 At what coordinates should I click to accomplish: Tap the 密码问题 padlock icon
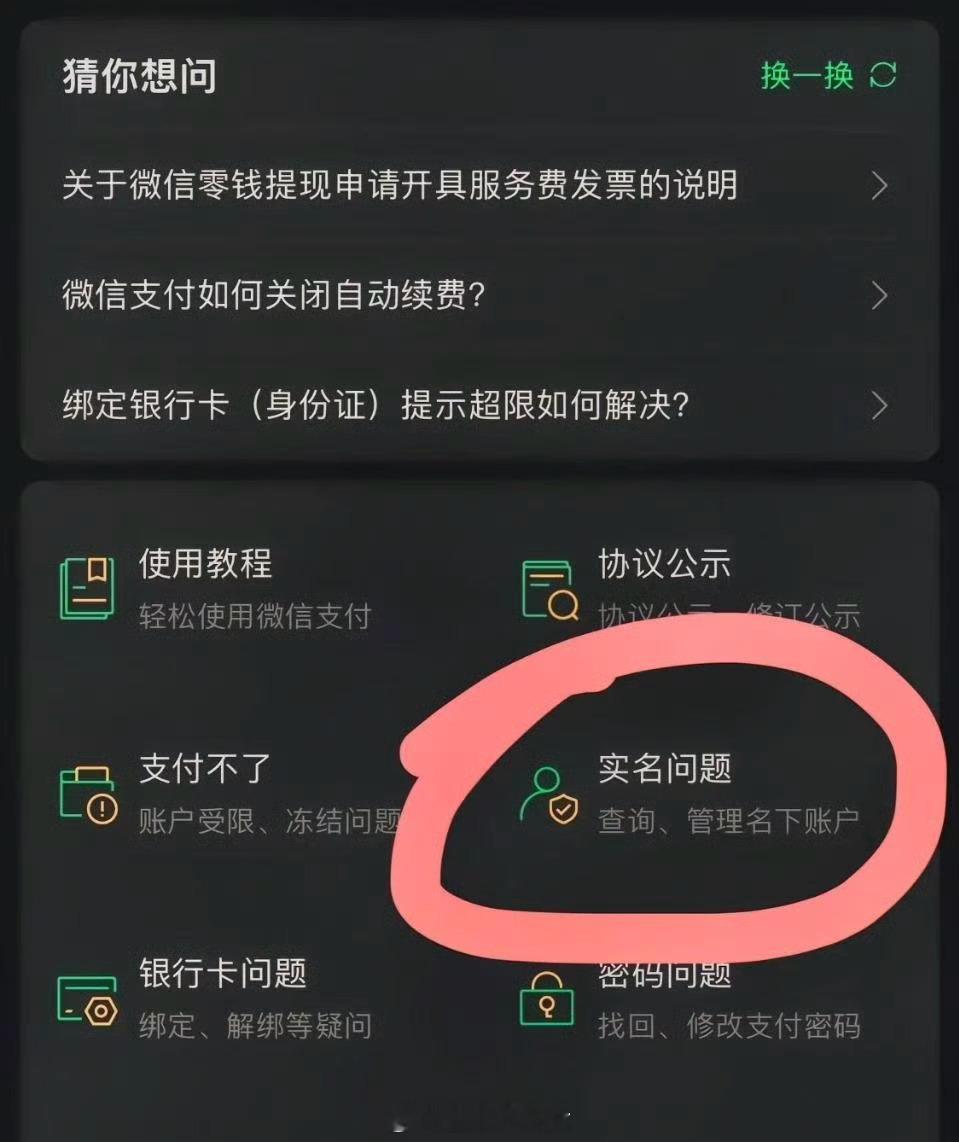(547, 999)
